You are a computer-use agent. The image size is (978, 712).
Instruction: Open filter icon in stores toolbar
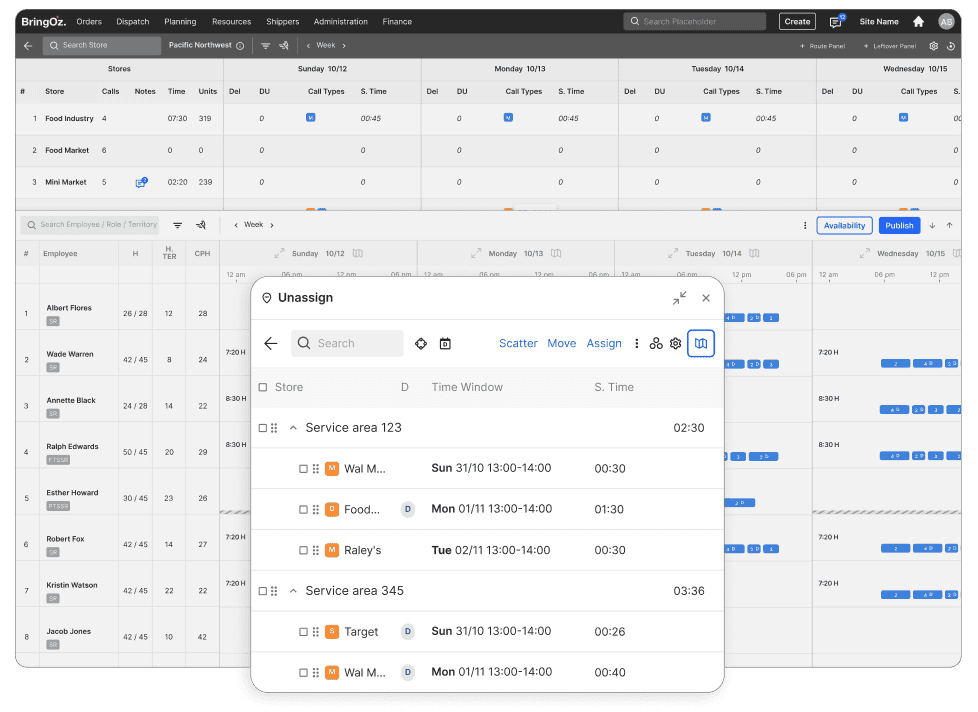[x=266, y=46]
